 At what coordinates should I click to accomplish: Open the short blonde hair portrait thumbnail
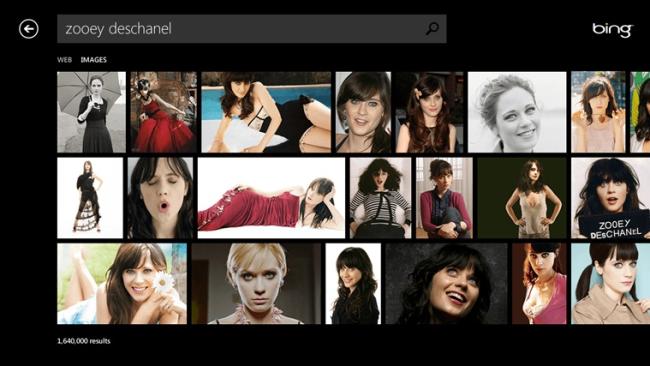click(x=256, y=284)
